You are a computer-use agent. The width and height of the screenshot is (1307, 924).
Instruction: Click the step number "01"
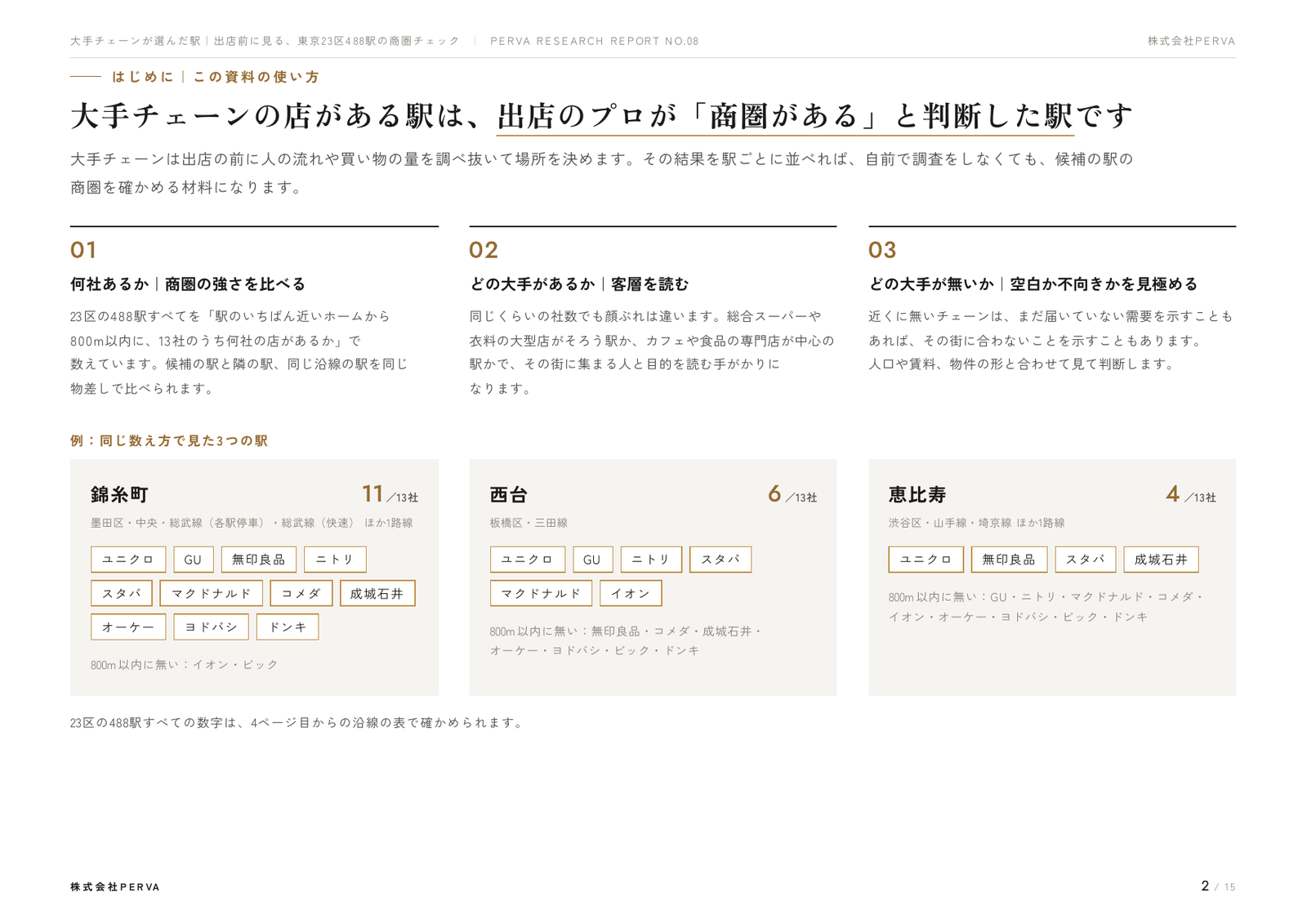click(x=83, y=250)
